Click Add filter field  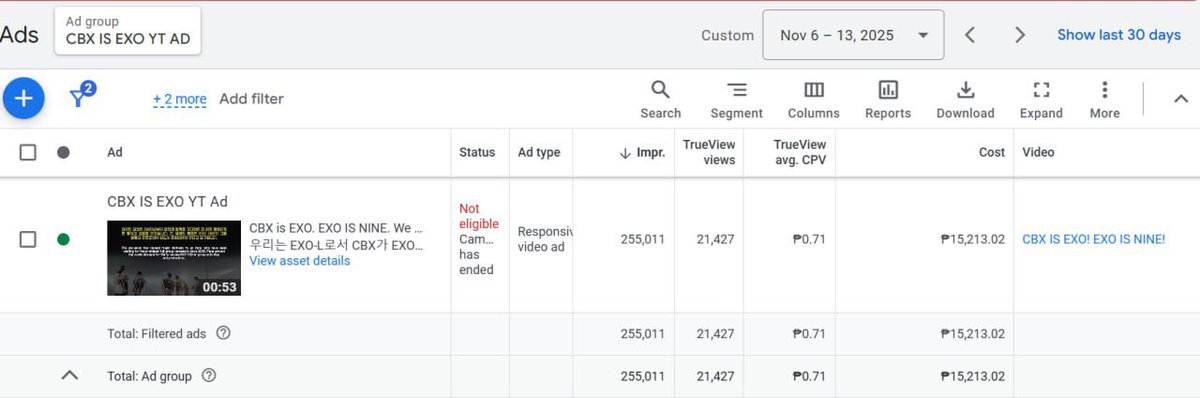(x=251, y=99)
